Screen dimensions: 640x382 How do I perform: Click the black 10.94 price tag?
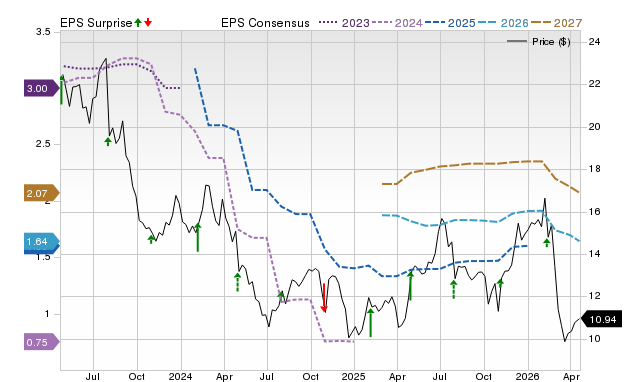pos(601,319)
